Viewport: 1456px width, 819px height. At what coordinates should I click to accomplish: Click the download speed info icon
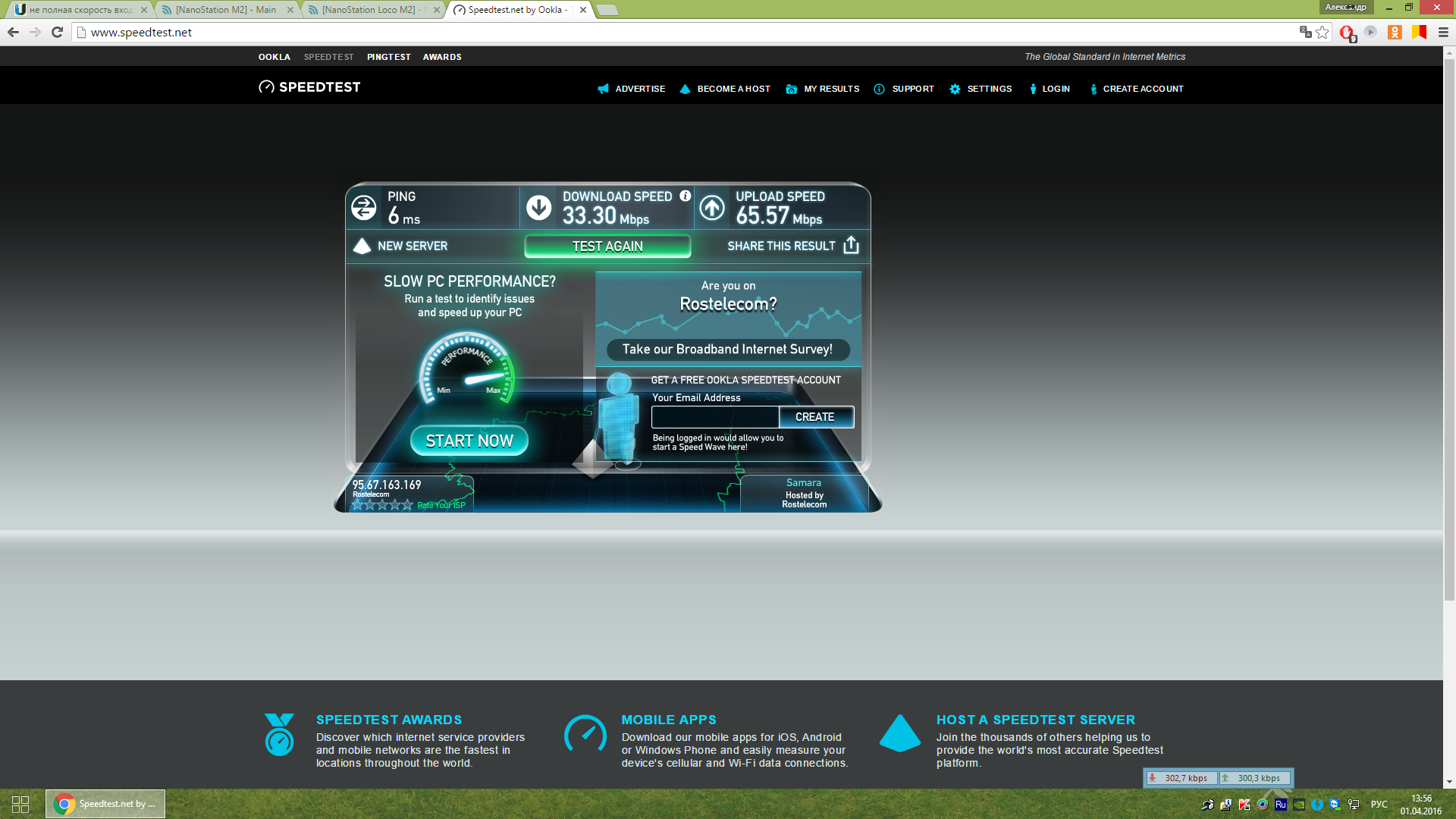click(685, 196)
